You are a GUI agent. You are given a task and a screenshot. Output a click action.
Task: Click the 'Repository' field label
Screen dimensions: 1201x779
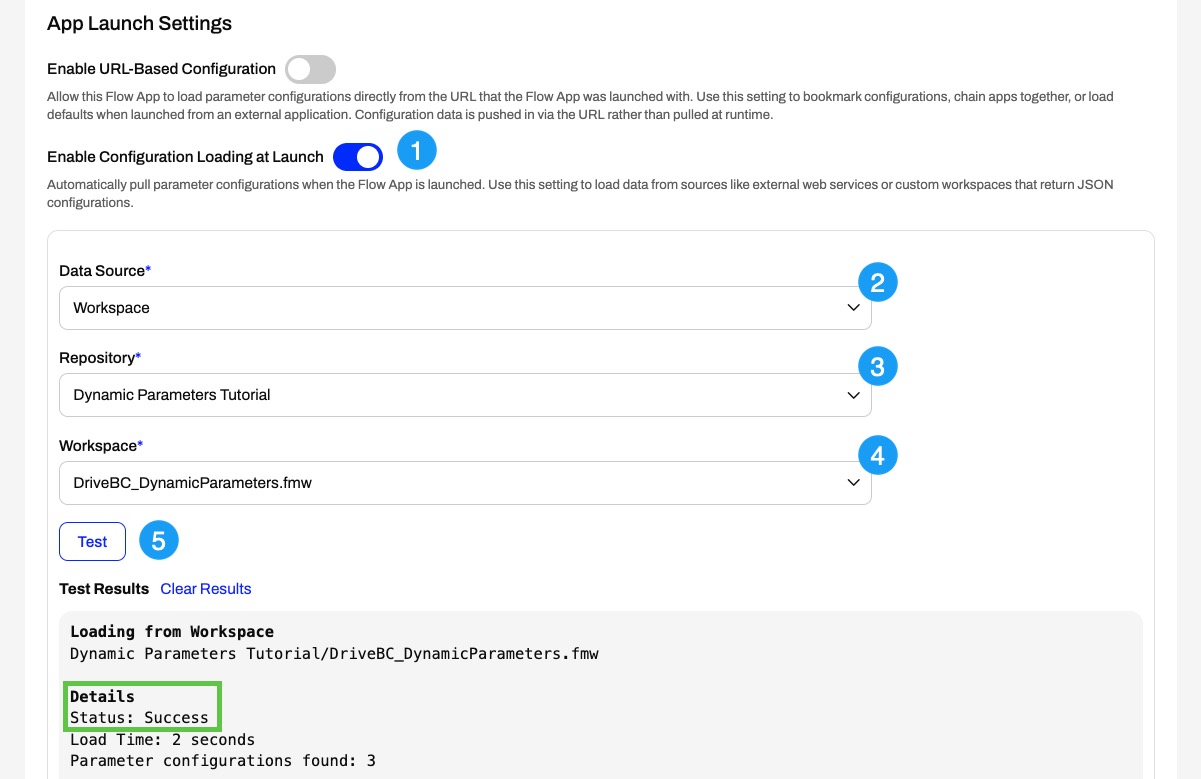(x=100, y=358)
